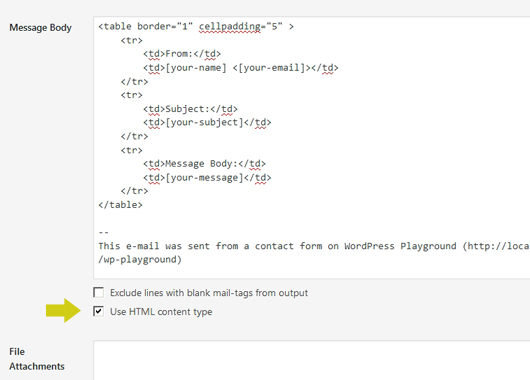Click the '[your-message]' mail-tag line
Image resolution: width=530 pixels, height=380 pixels.
tap(207, 178)
